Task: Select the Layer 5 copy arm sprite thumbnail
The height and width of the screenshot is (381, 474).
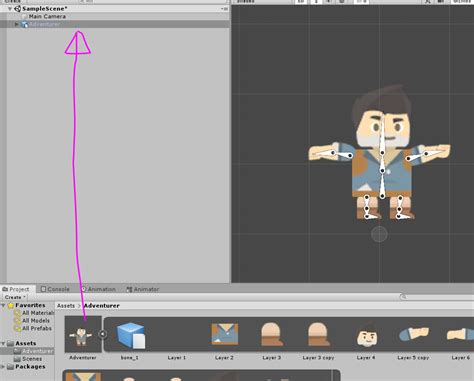Action: tap(414, 334)
